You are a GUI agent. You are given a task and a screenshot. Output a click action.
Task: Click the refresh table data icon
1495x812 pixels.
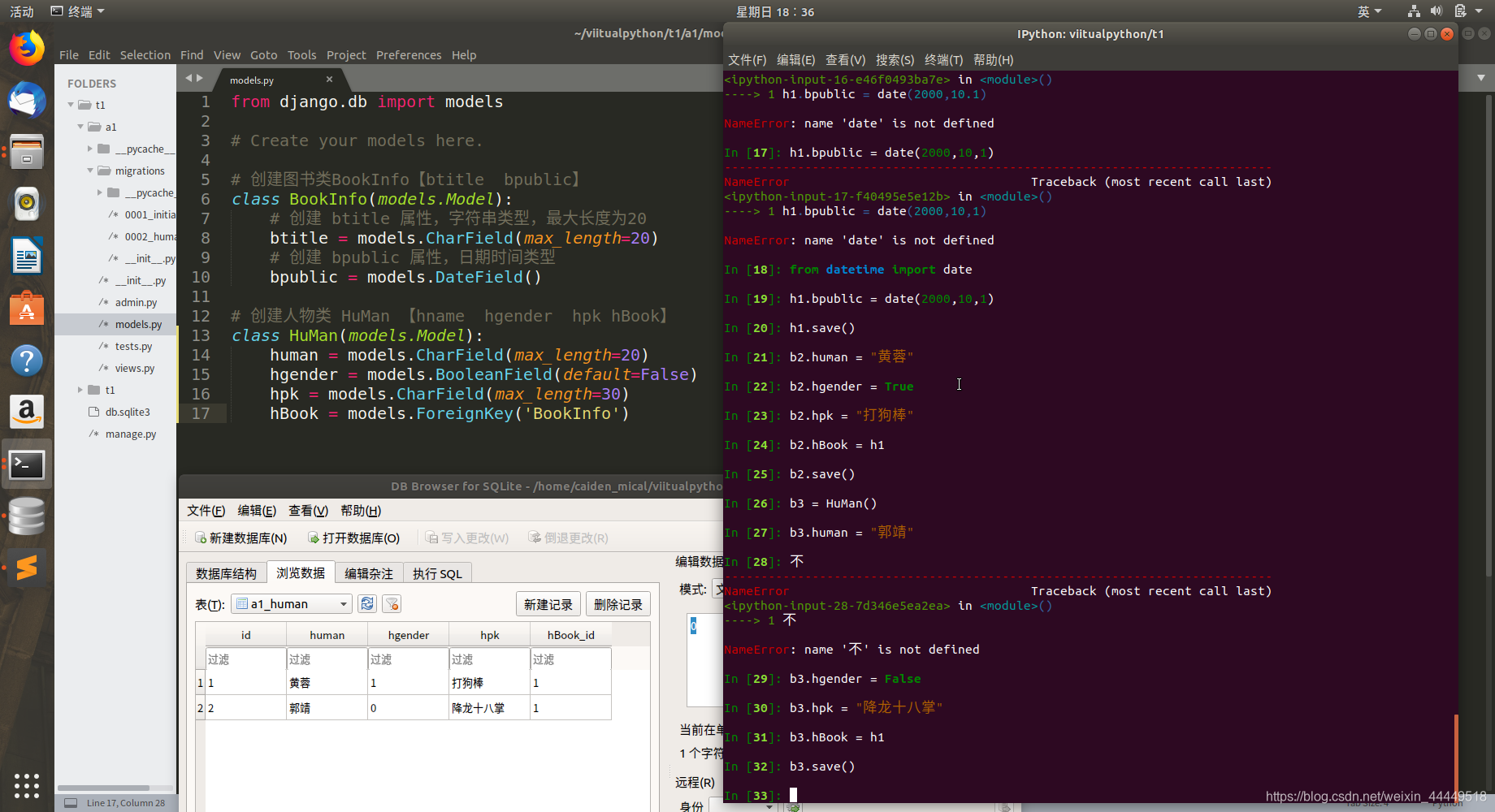coord(367,603)
